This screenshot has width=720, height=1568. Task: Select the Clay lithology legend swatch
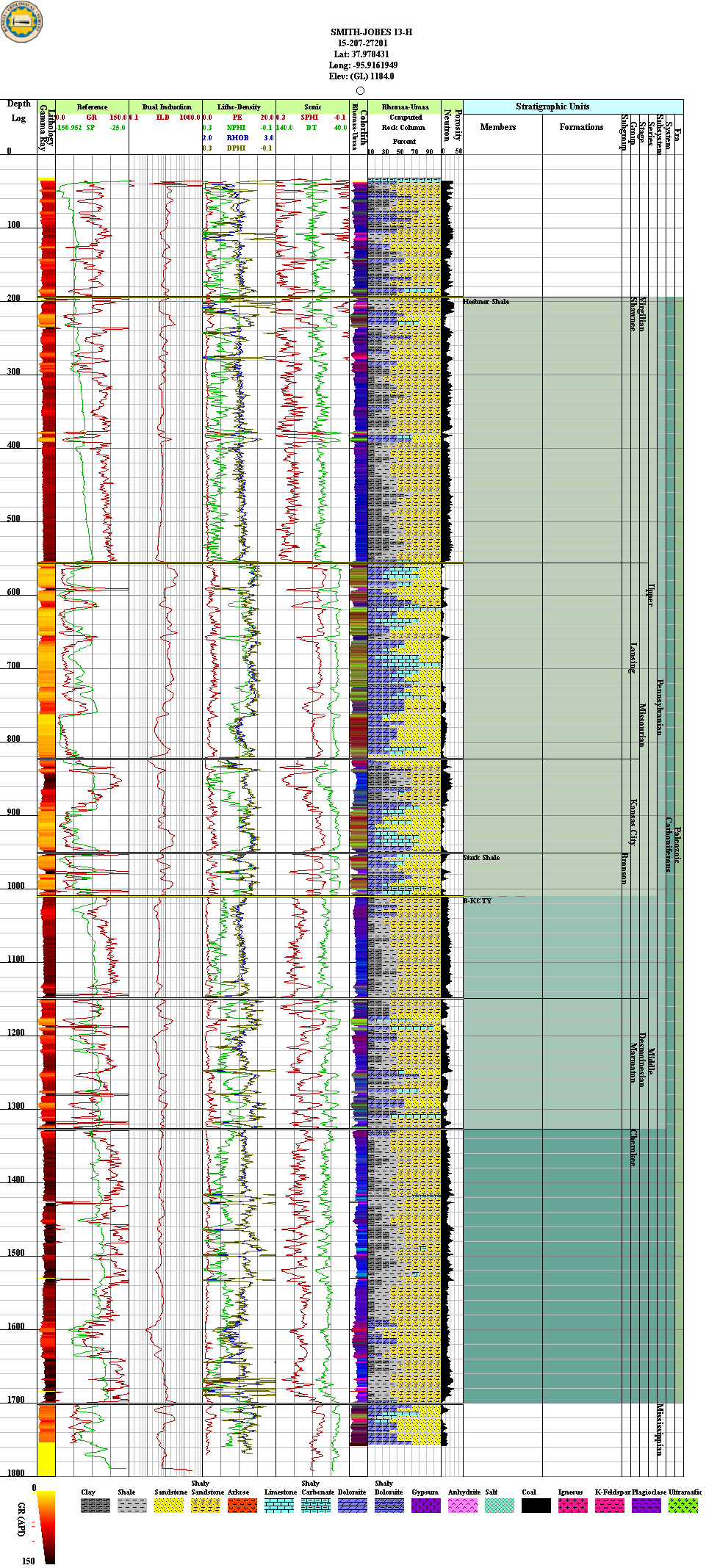coord(96,1505)
